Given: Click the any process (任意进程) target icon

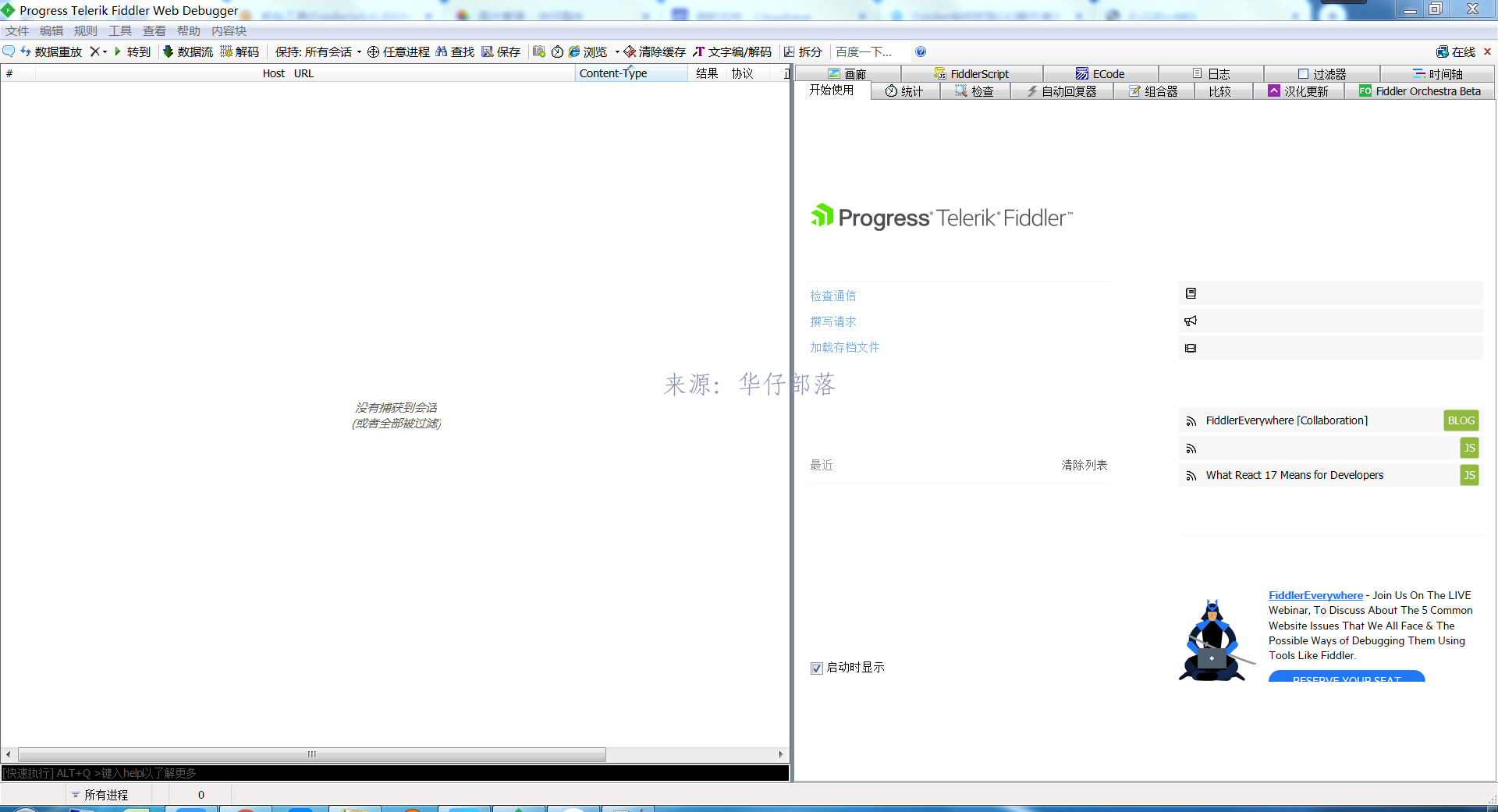Looking at the screenshot, I should 373,51.
